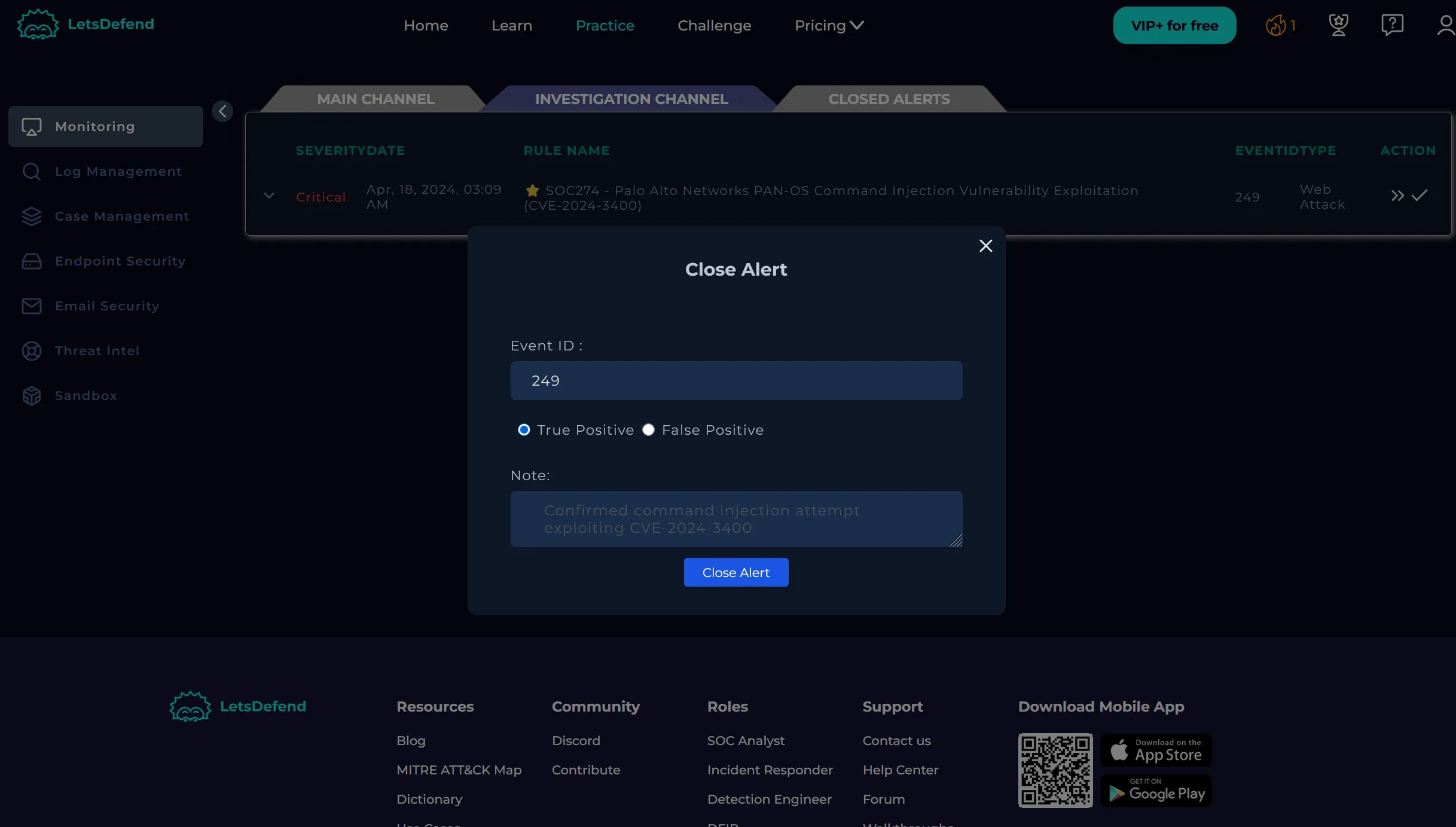Click the VIP+ for free button
The height and width of the screenshot is (827, 1456).
click(x=1174, y=26)
